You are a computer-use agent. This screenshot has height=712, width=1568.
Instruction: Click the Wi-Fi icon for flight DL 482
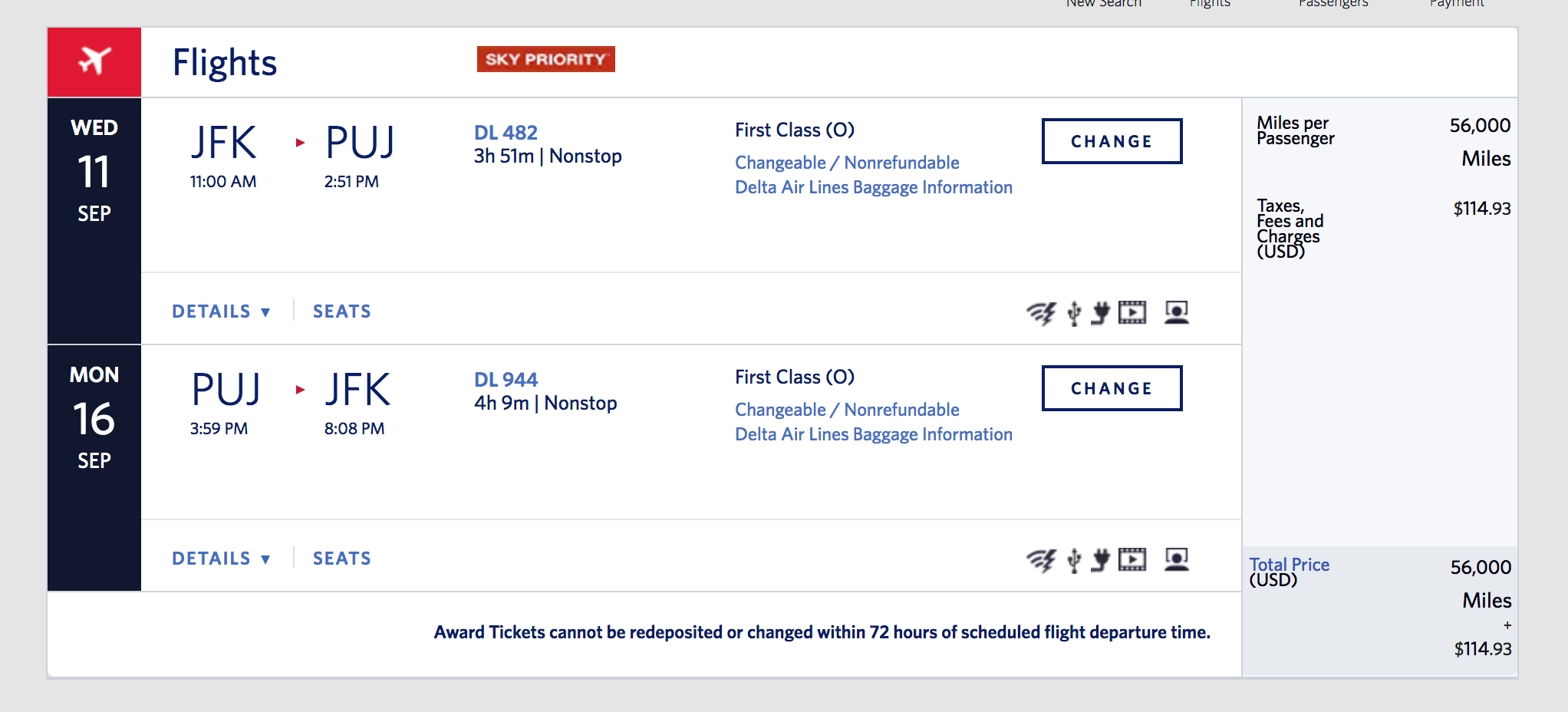pos(1041,313)
